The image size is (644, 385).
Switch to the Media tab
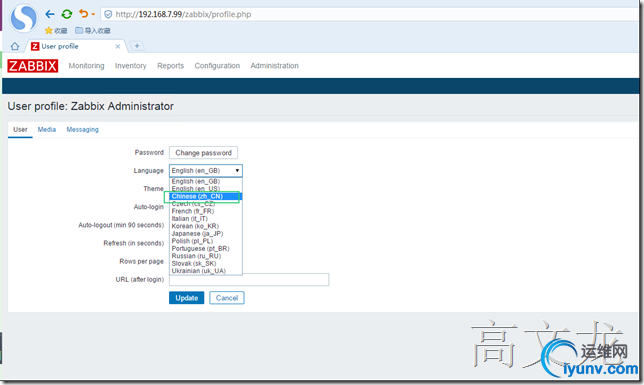[47, 129]
